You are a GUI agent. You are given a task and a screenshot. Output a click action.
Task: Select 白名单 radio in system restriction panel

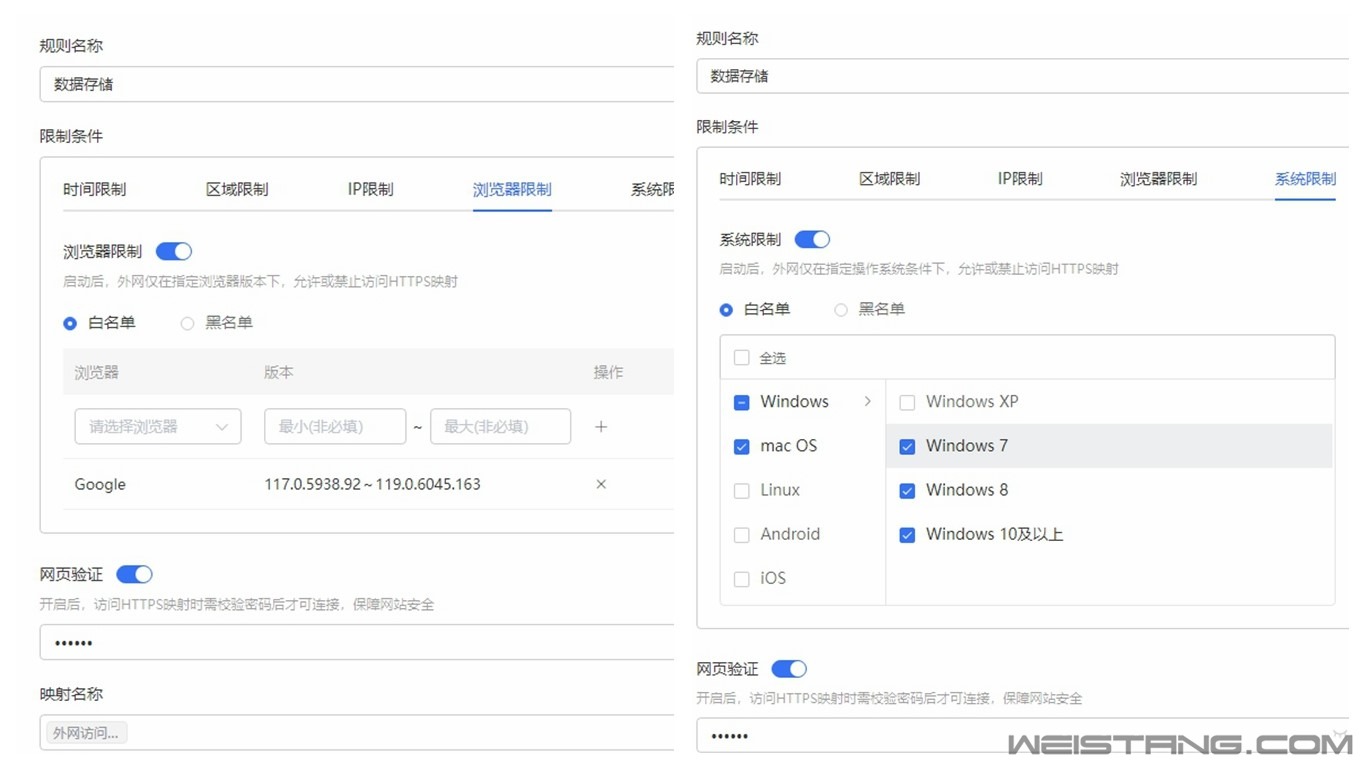pos(726,310)
